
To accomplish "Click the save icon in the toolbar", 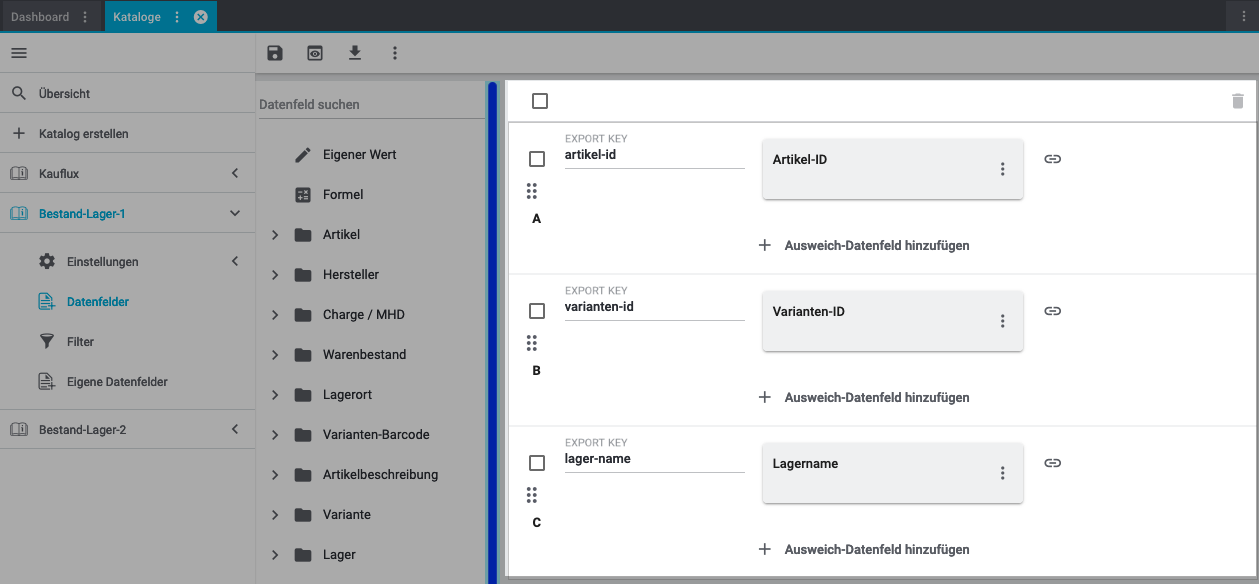I will point(275,53).
